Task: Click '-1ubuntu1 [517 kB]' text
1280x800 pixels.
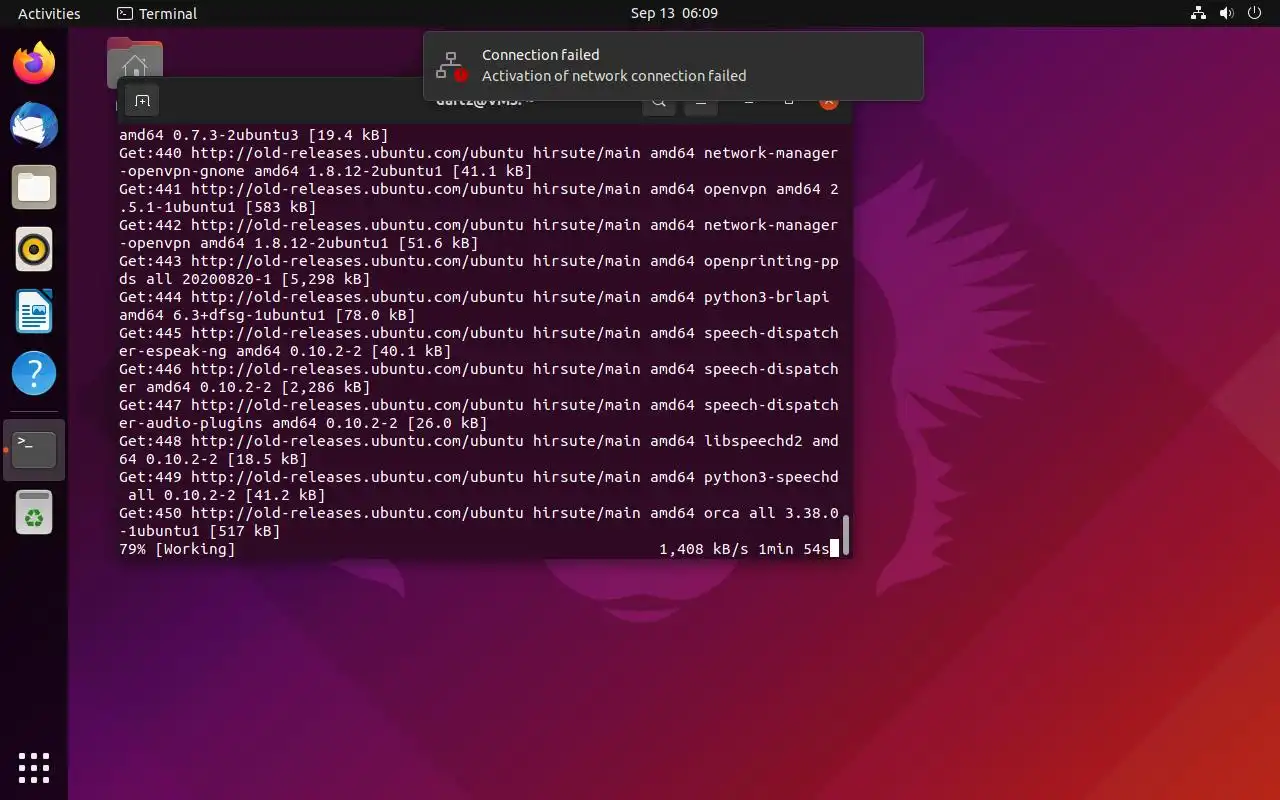Action: (200, 531)
